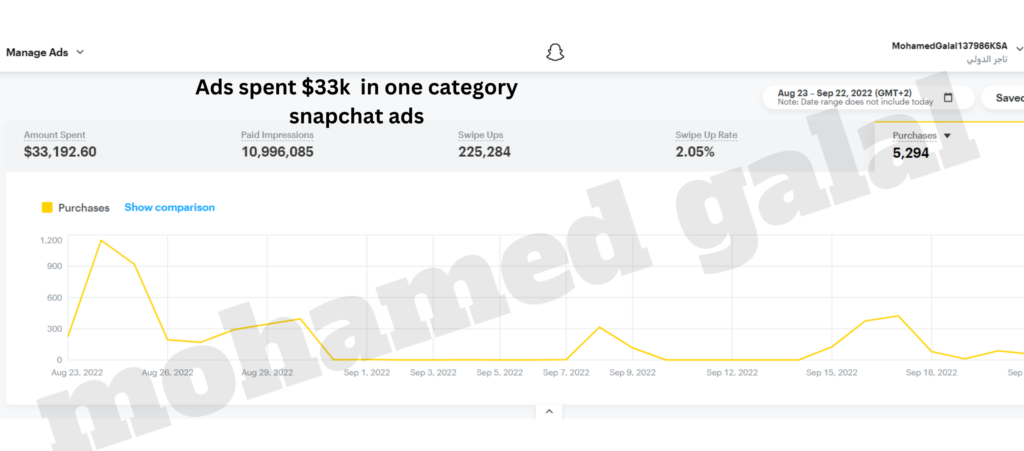Open the Purchases metric dropdown arrow

947,135
